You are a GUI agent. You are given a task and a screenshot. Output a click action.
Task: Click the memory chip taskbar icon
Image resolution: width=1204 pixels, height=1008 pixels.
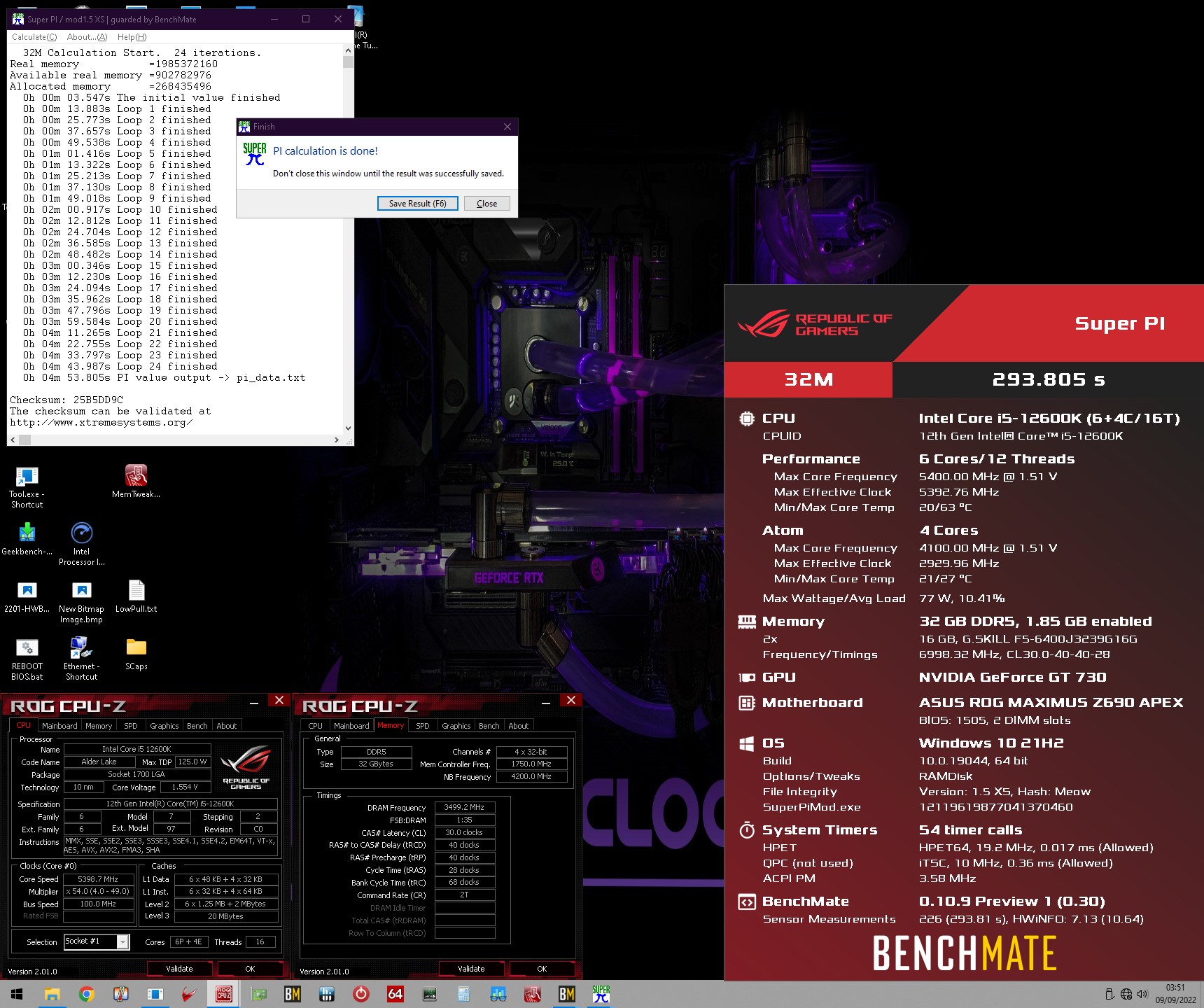[x=430, y=994]
